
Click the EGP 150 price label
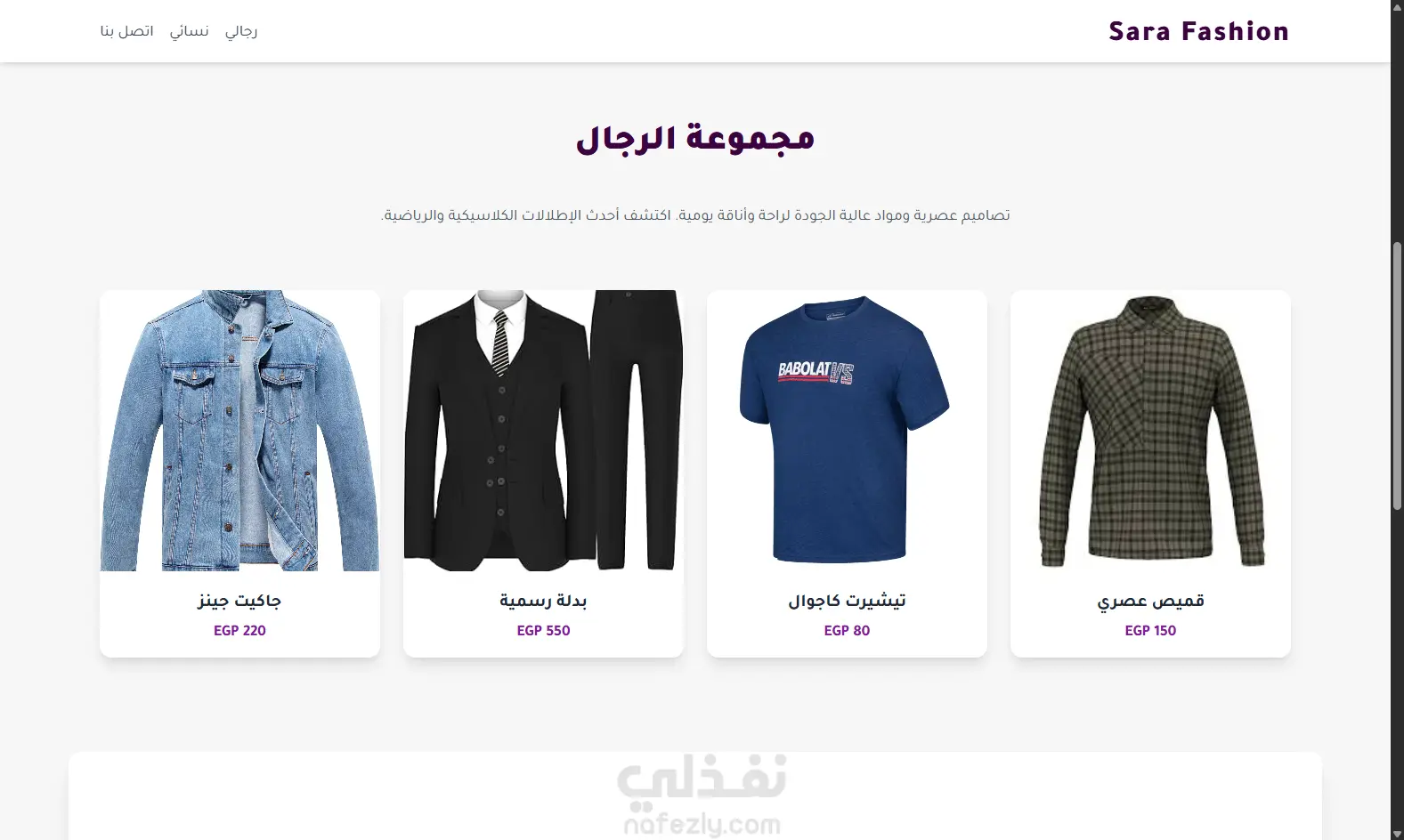[1150, 630]
